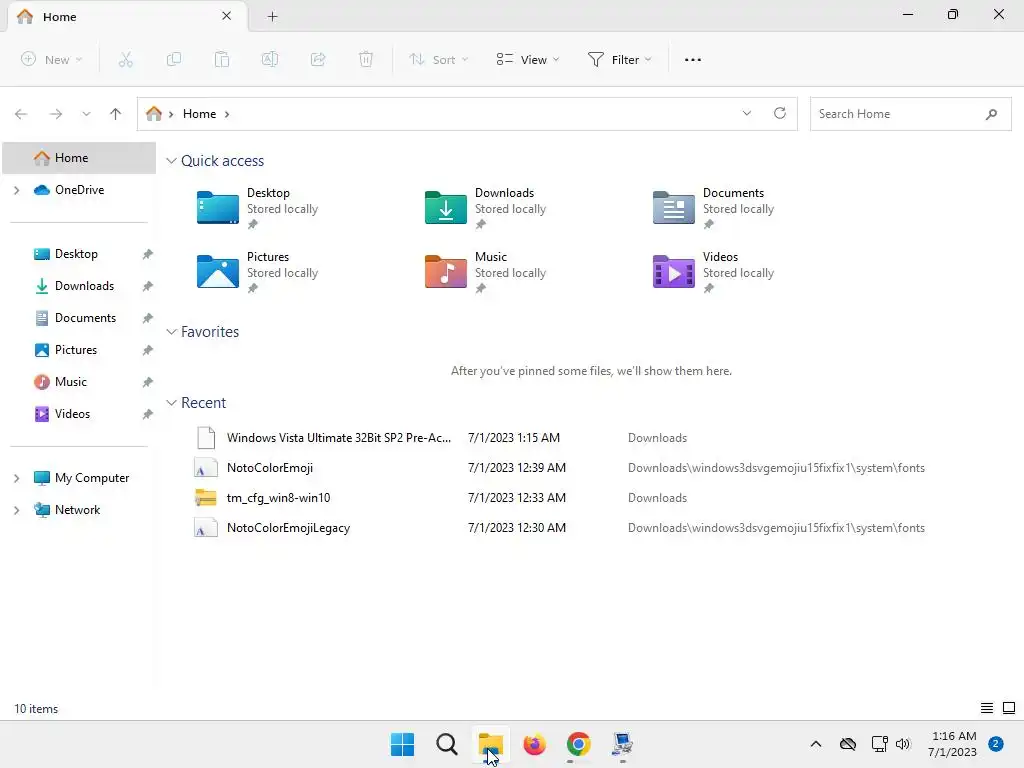1024x768 pixels.
Task: Open the Desktop folder in Quick access
Action: (x=257, y=208)
